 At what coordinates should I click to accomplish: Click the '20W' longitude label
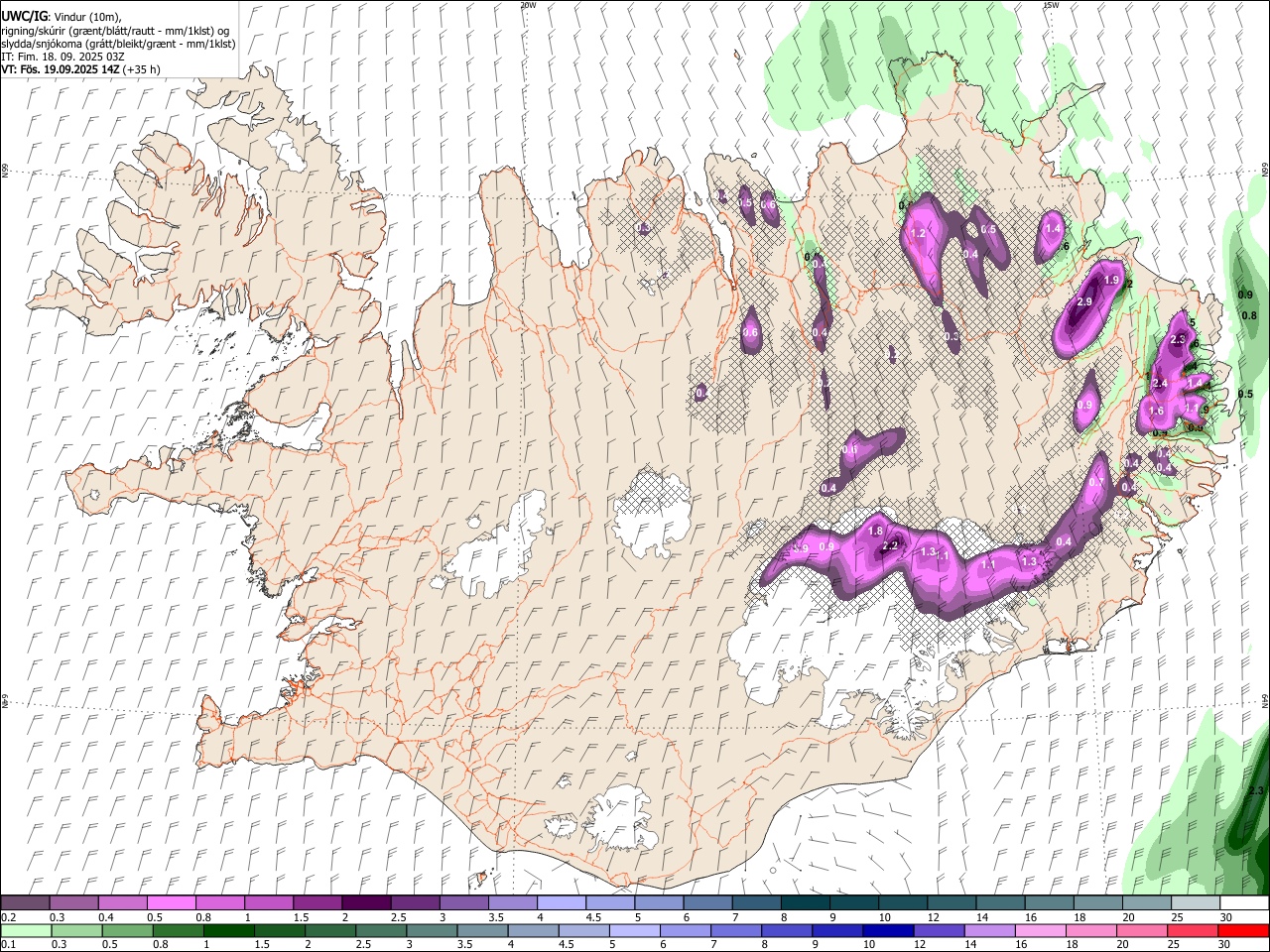pos(529,5)
